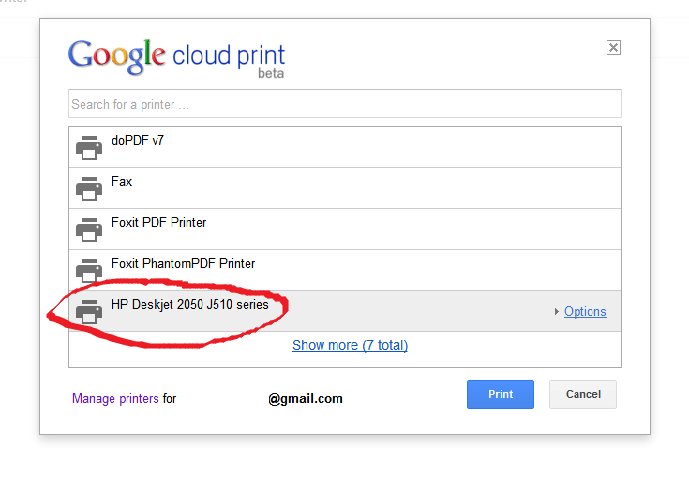The image size is (689, 491).
Task: Open the Options link for HP Deskjet
Action: point(585,312)
